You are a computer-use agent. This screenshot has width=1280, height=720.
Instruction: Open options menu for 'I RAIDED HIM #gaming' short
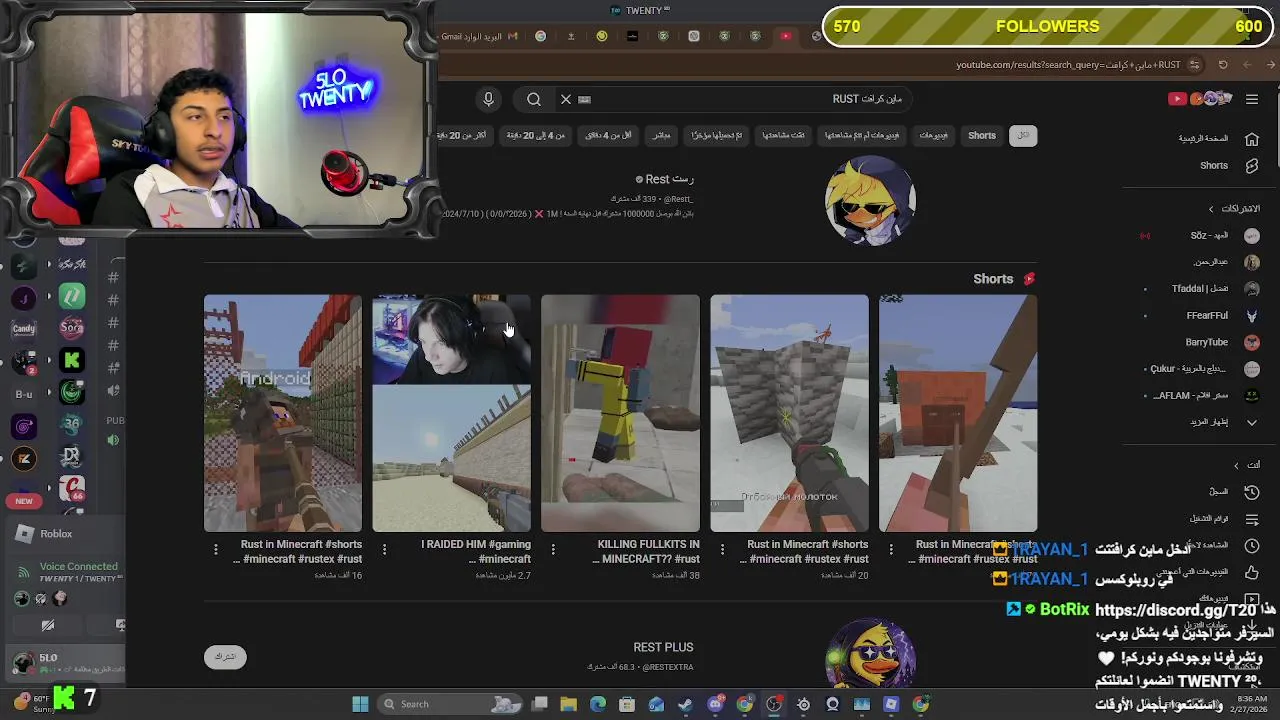pyautogui.click(x=384, y=549)
